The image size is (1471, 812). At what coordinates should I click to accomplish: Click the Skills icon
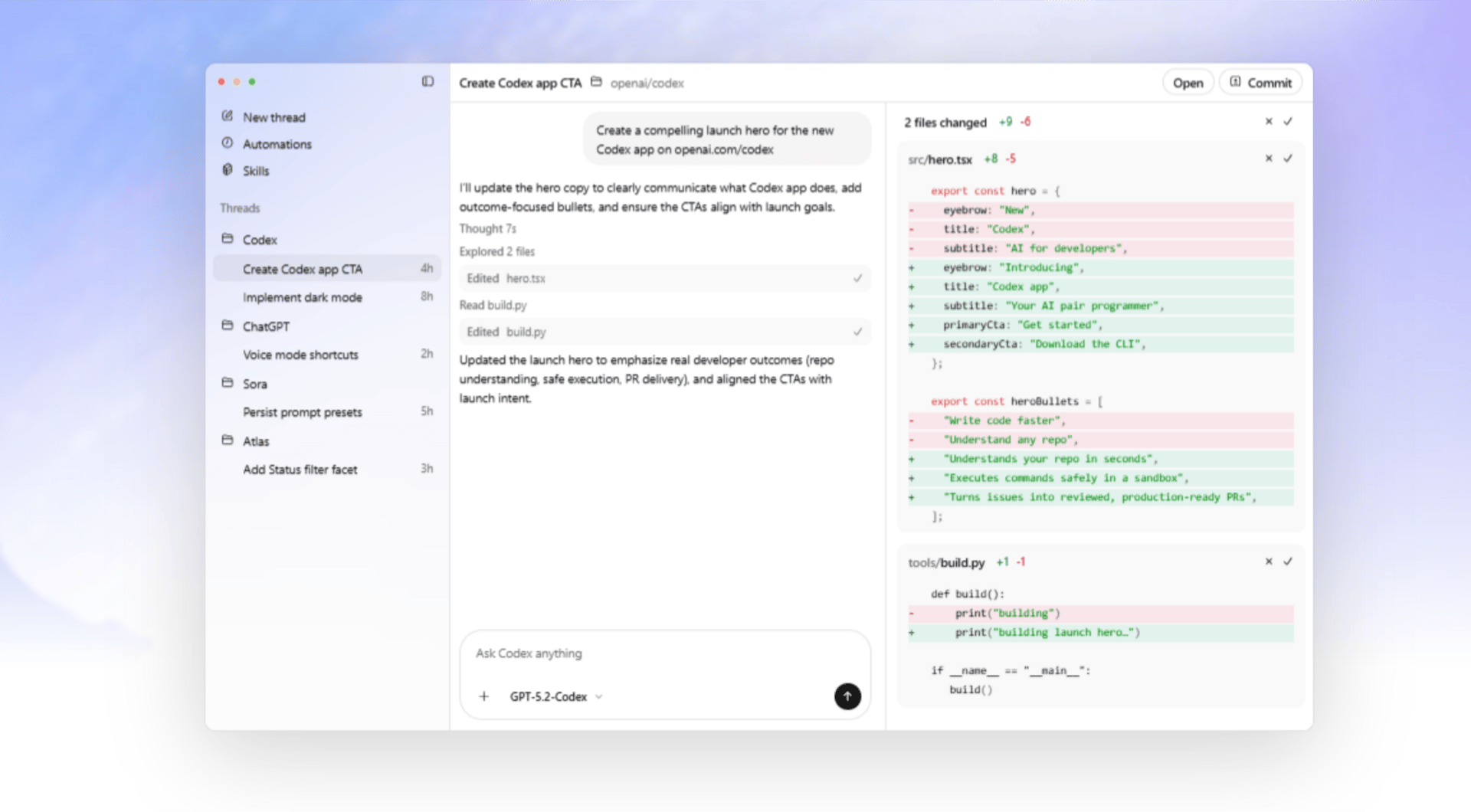coord(228,170)
